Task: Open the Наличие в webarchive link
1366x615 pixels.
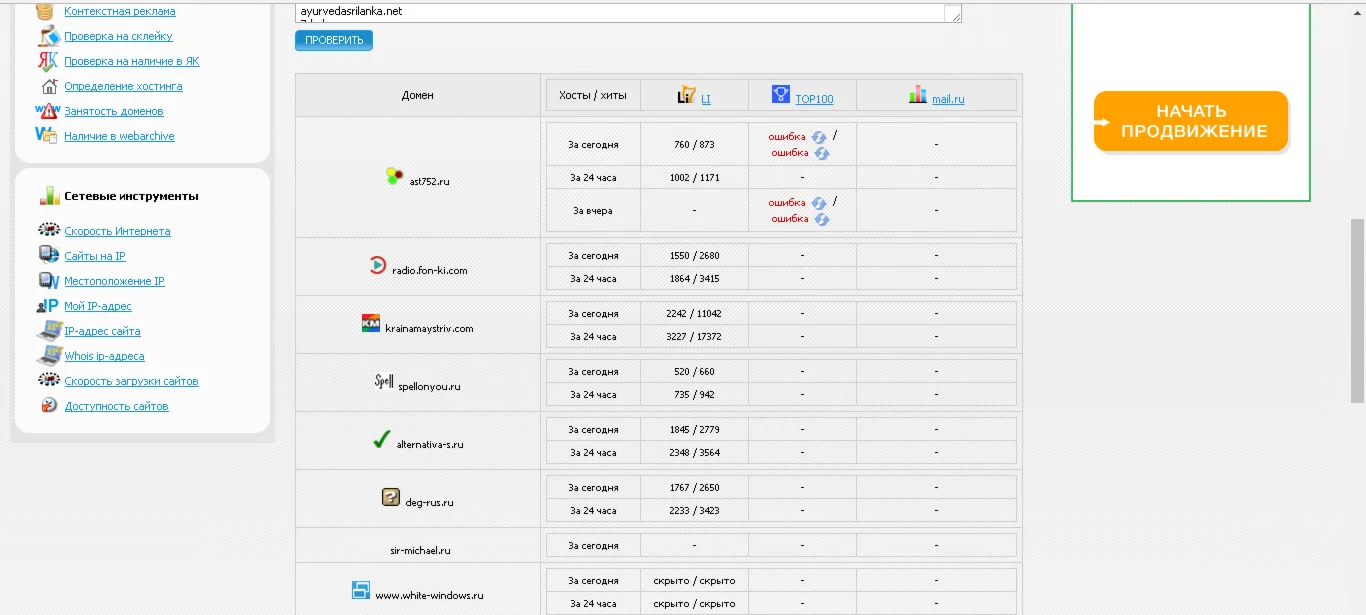Action: click(119, 137)
